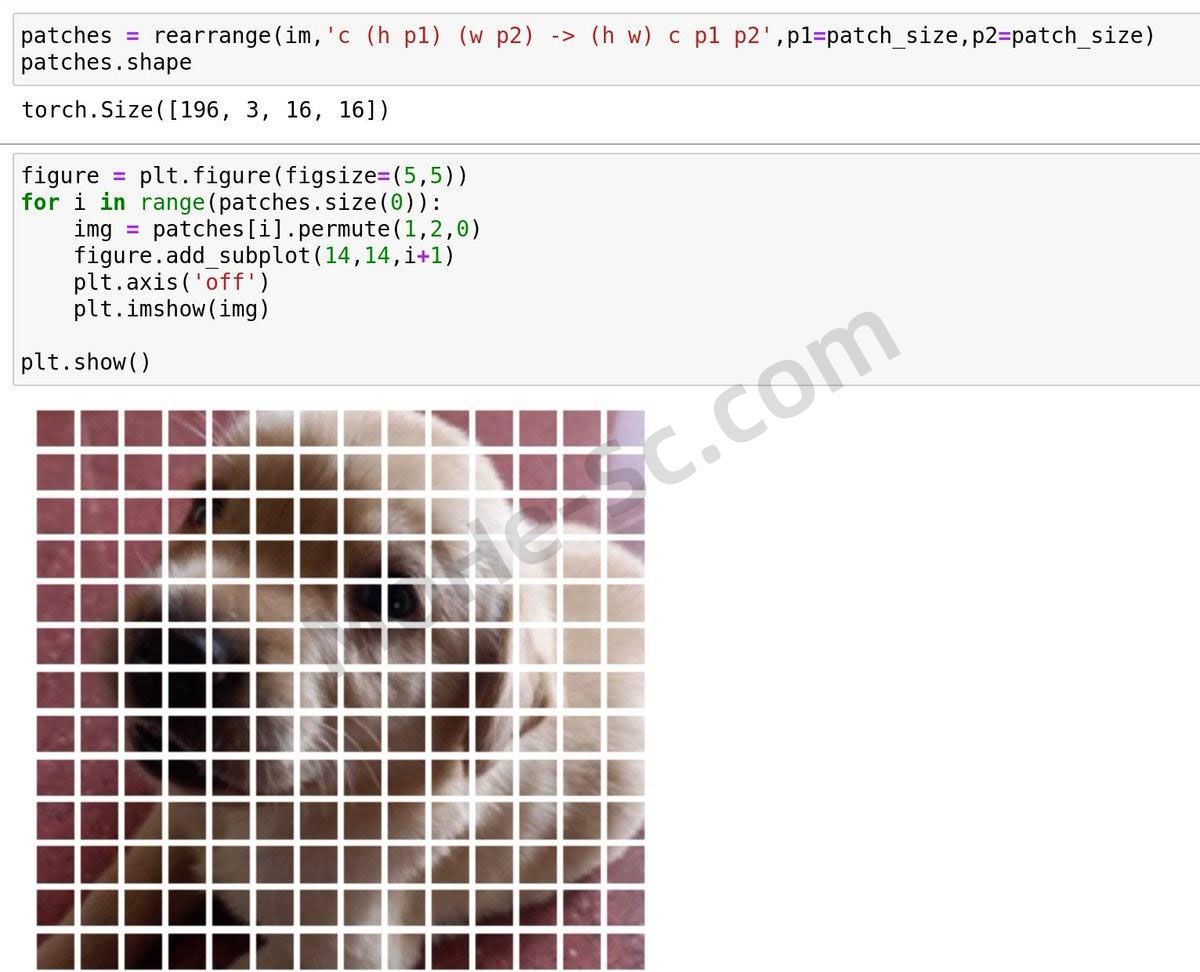Click the patch showing the dog's black nose

tap(186, 646)
